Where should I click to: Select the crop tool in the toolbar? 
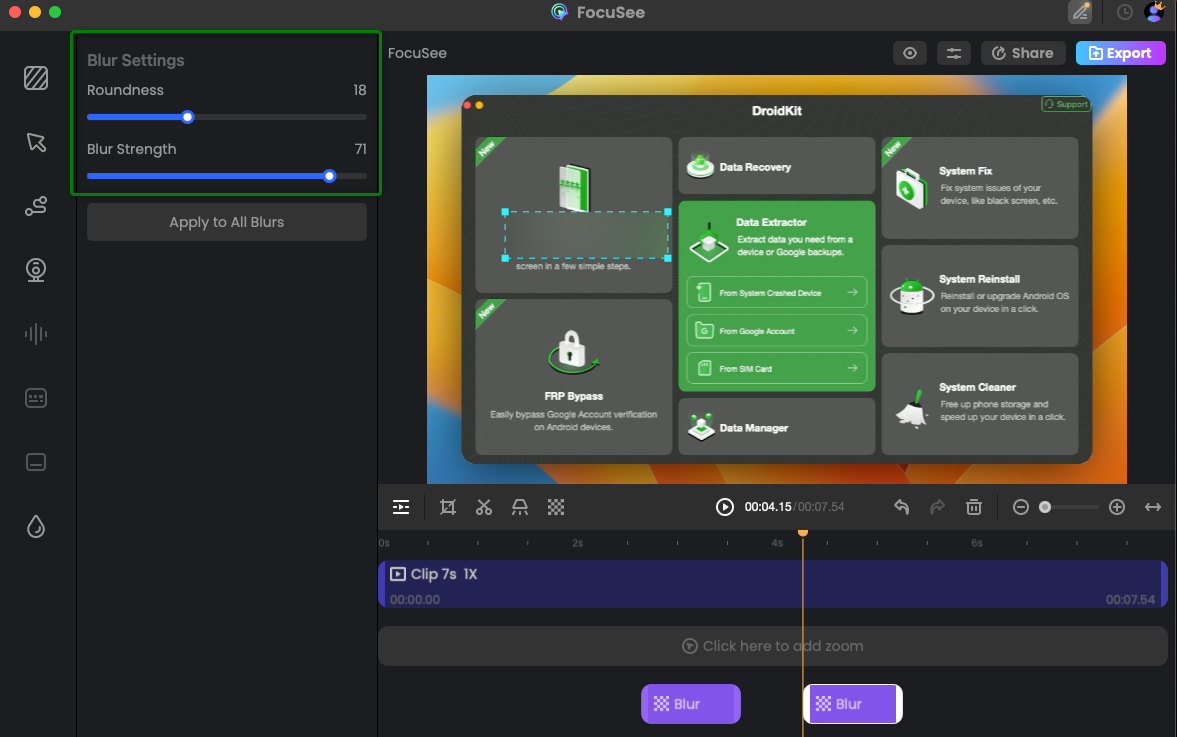click(447, 507)
